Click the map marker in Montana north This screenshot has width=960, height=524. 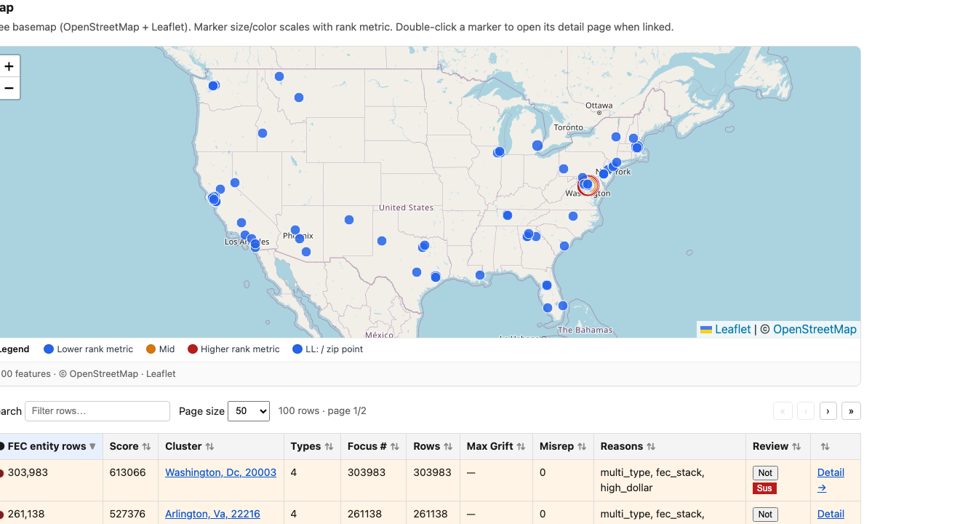[x=279, y=77]
